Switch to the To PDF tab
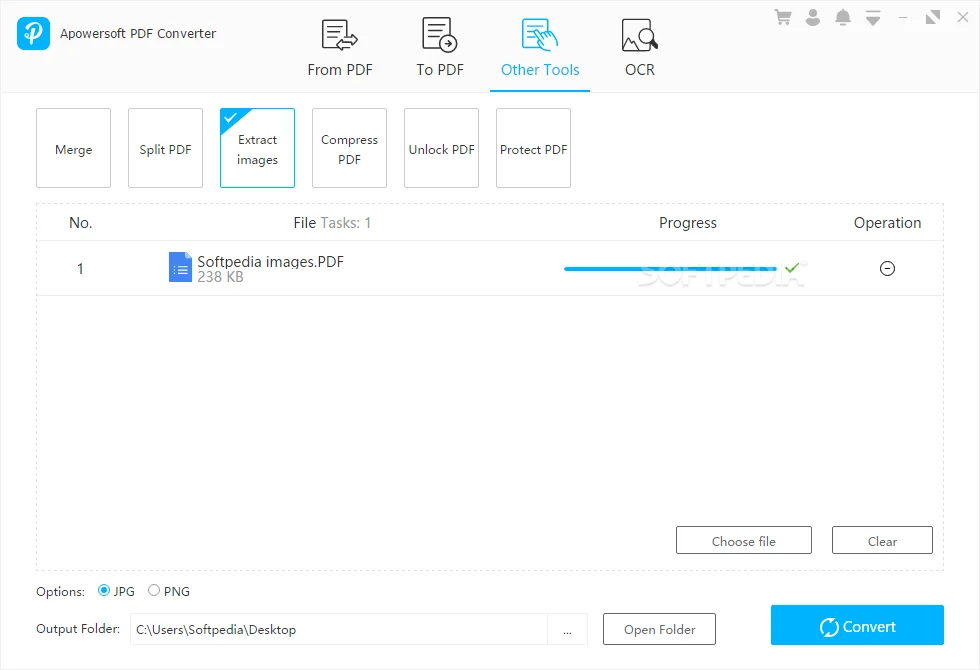The width and height of the screenshot is (980, 670). tap(440, 48)
